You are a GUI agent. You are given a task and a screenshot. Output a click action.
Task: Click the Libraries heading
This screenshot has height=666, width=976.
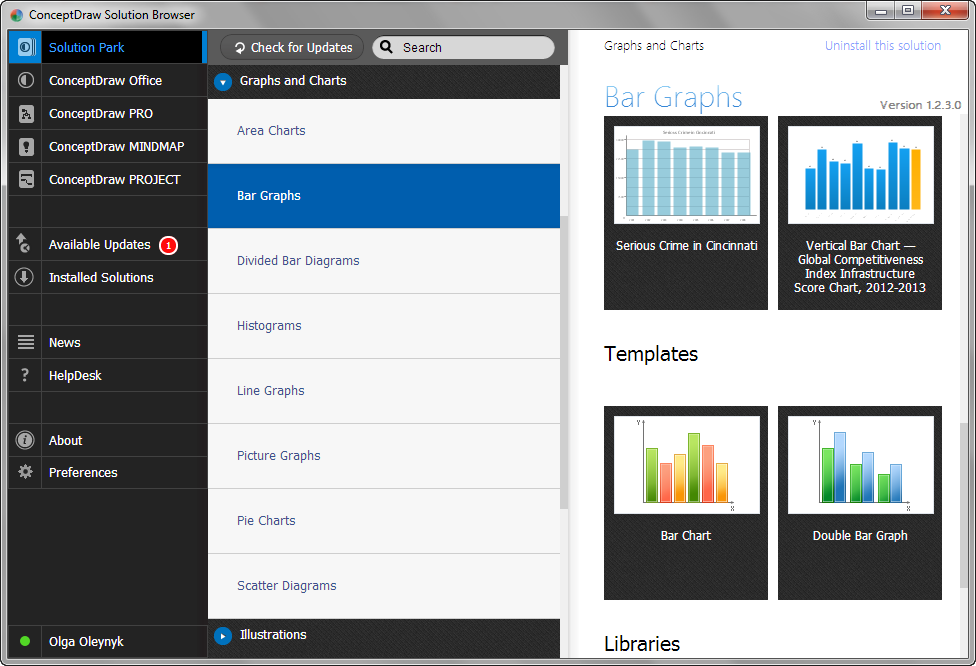[642, 644]
